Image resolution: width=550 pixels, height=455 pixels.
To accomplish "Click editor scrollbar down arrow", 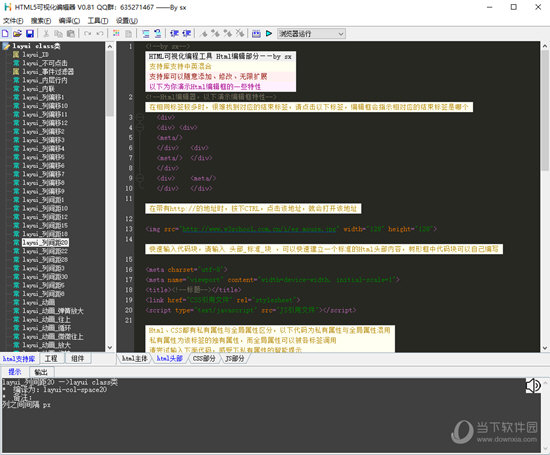I will [x=545, y=348].
